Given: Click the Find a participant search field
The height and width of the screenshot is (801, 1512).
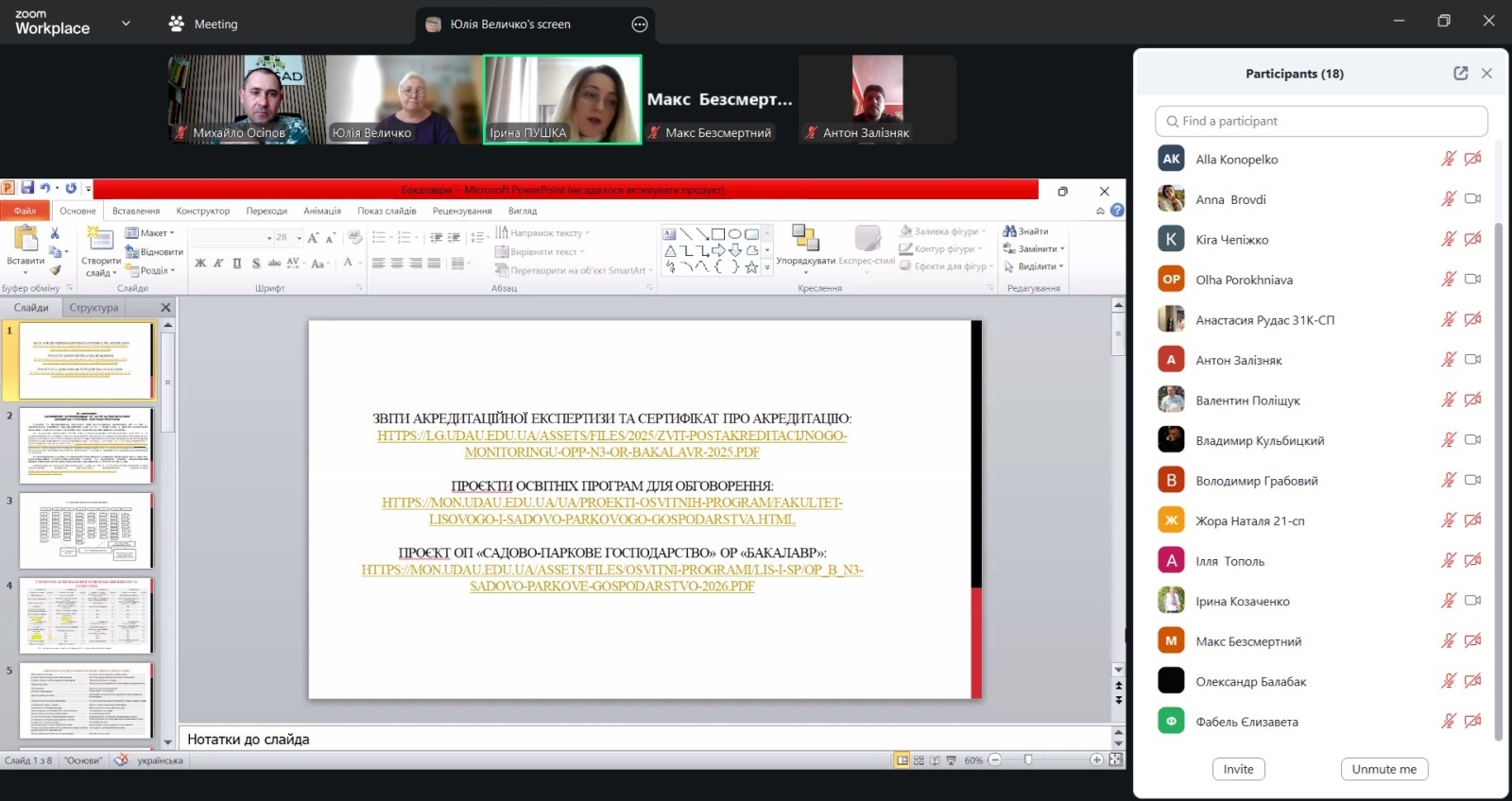Looking at the screenshot, I should coord(1320,121).
